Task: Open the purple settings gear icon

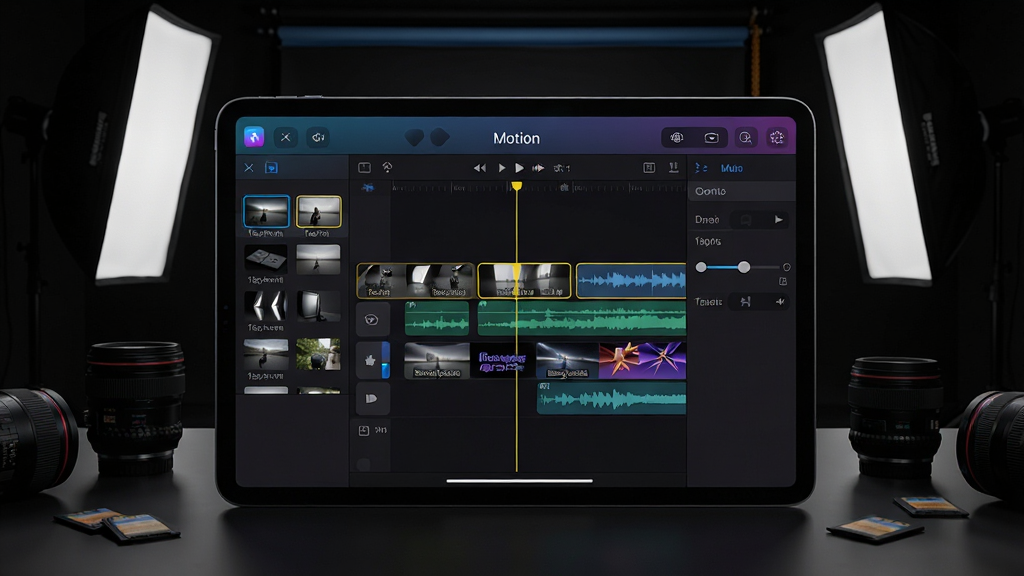Action: [x=776, y=137]
